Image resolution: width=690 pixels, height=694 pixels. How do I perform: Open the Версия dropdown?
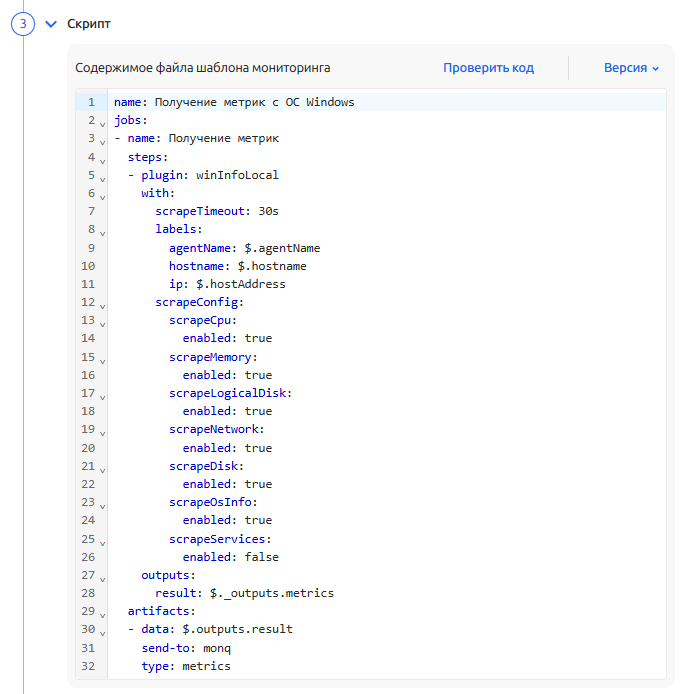point(631,68)
